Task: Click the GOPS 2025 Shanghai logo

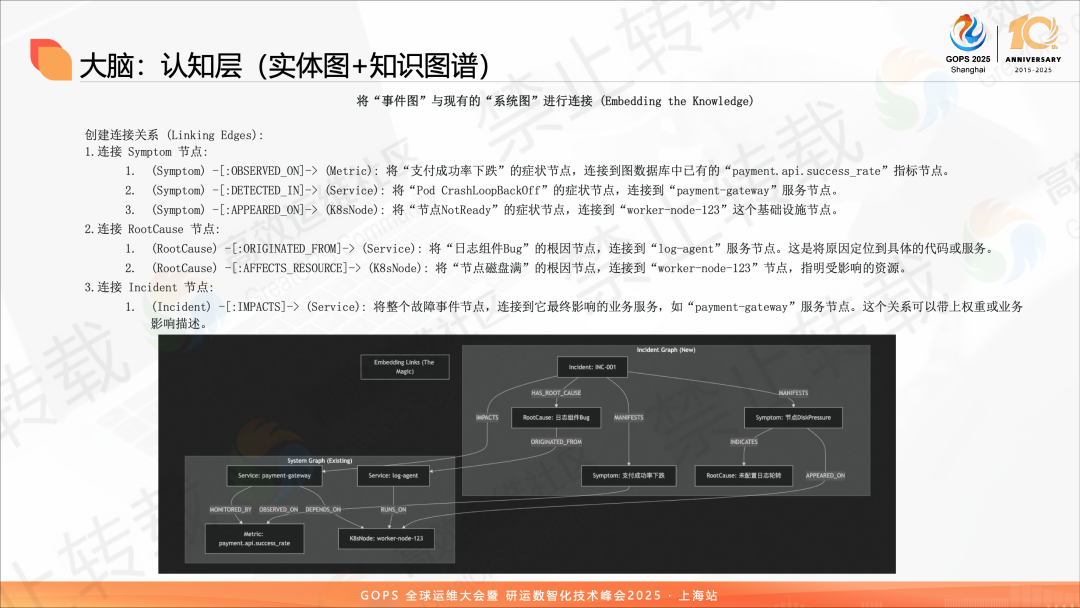Action: point(968,43)
